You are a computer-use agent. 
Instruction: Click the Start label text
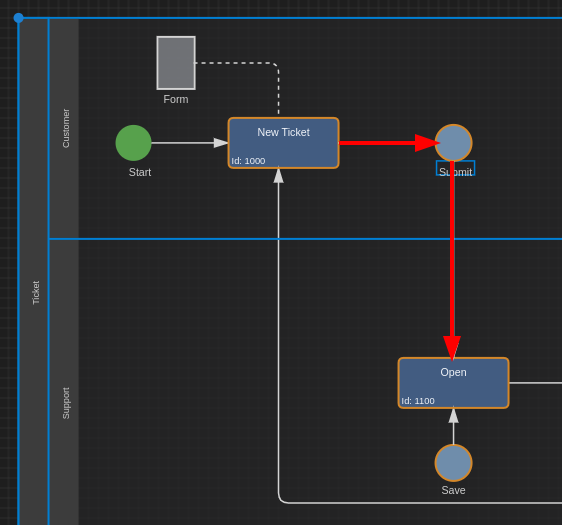pyautogui.click(x=140, y=172)
